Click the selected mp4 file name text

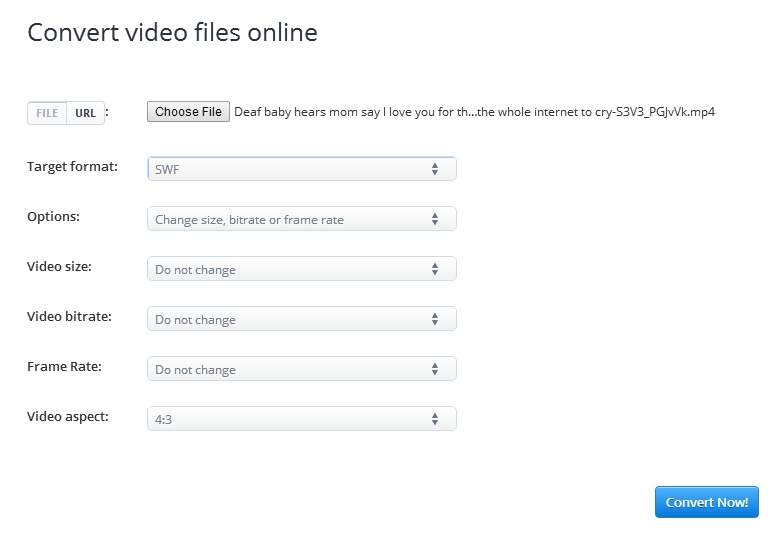tap(474, 112)
